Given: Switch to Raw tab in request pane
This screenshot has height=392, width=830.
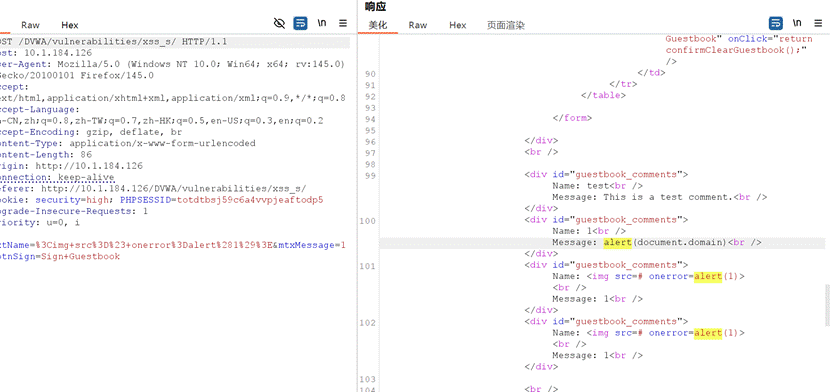Looking at the screenshot, I should coord(30,25).
